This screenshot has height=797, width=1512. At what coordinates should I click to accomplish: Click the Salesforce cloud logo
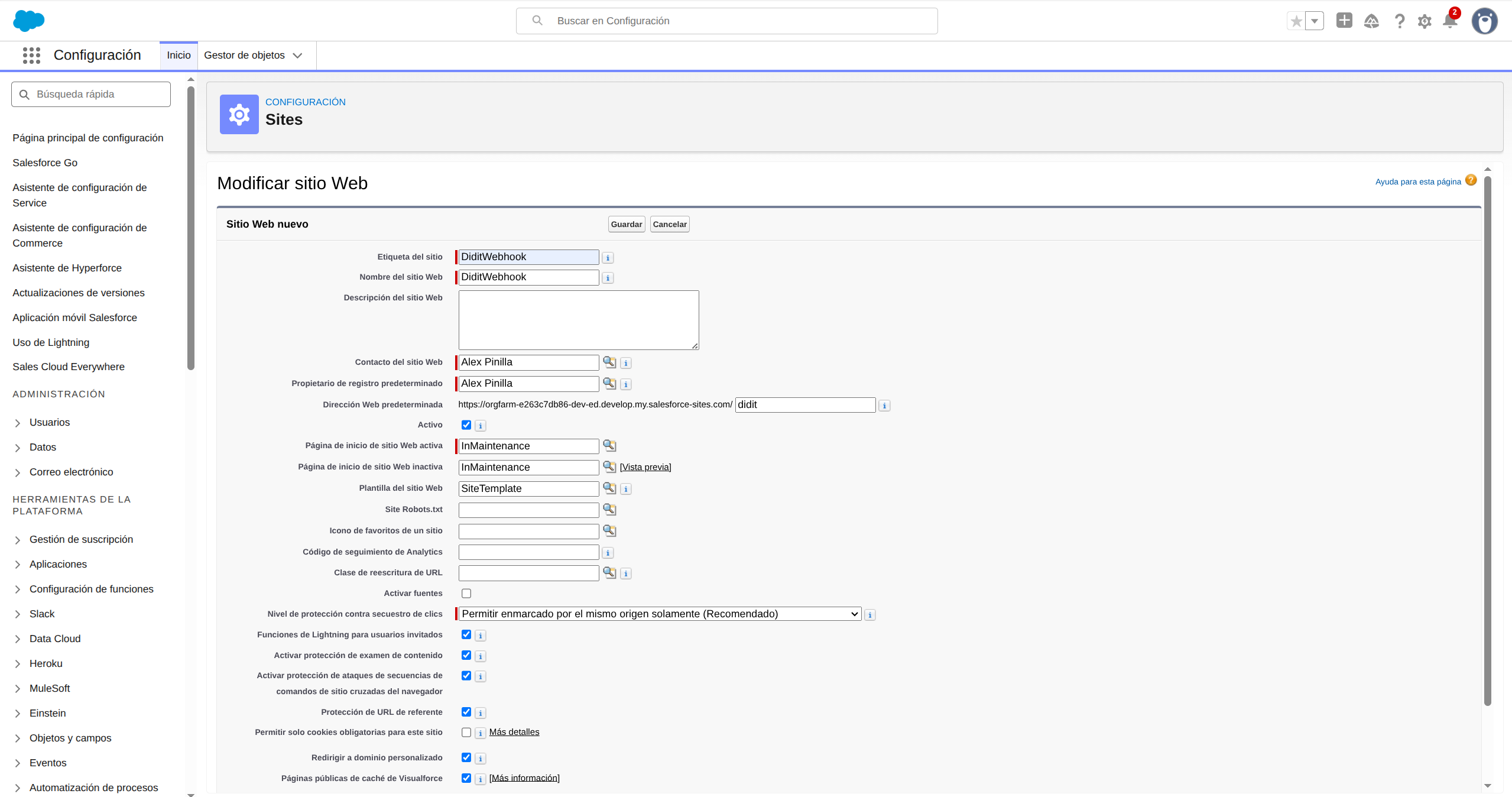point(28,21)
